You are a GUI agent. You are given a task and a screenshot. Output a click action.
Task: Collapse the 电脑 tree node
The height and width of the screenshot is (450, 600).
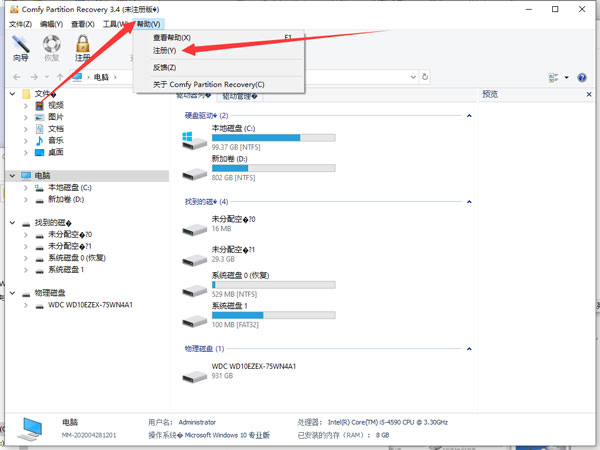click(x=13, y=176)
